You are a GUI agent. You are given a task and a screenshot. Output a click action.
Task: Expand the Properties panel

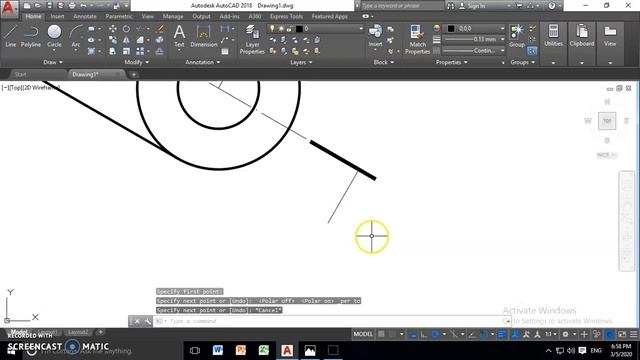451,62
